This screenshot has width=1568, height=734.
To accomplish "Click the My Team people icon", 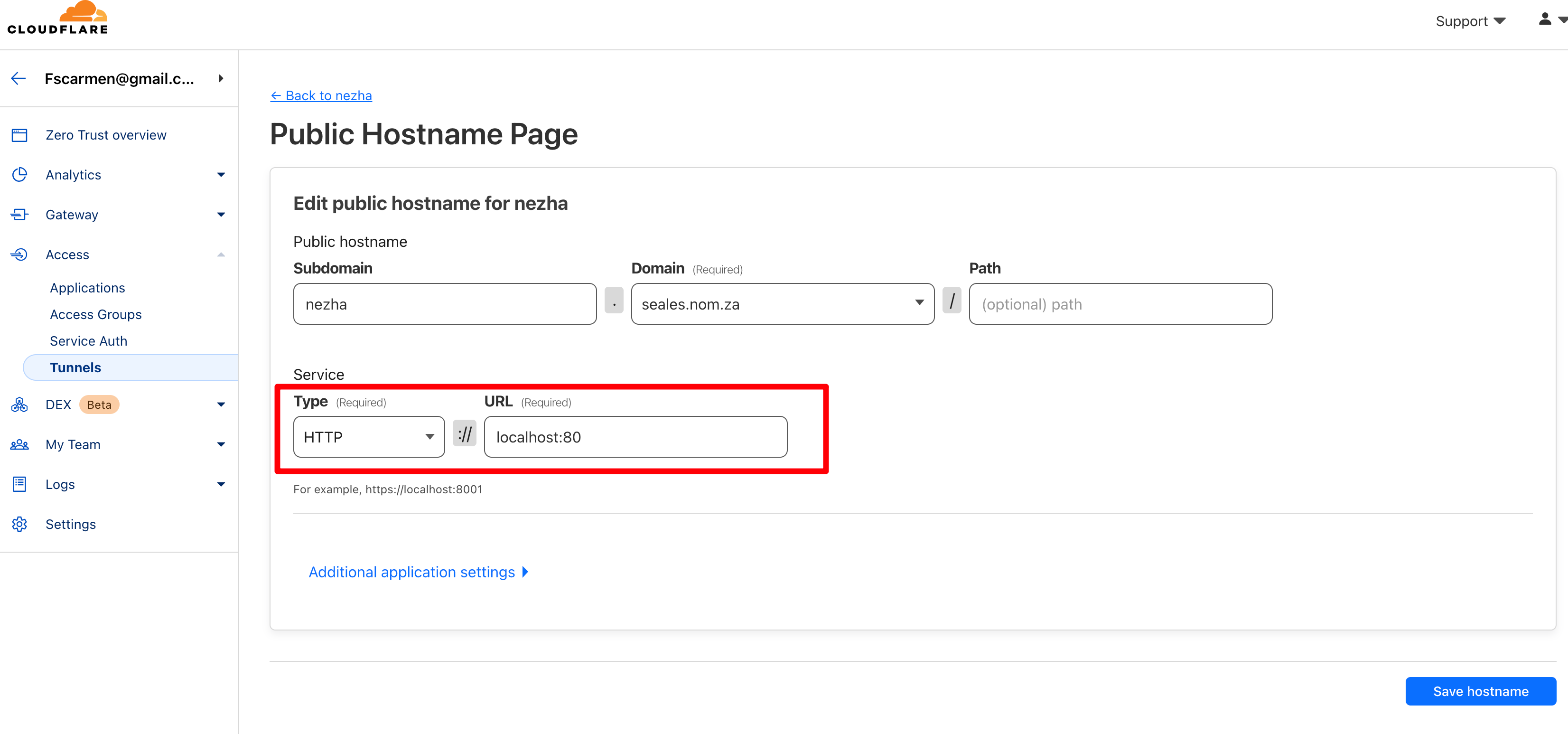I will [x=19, y=445].
